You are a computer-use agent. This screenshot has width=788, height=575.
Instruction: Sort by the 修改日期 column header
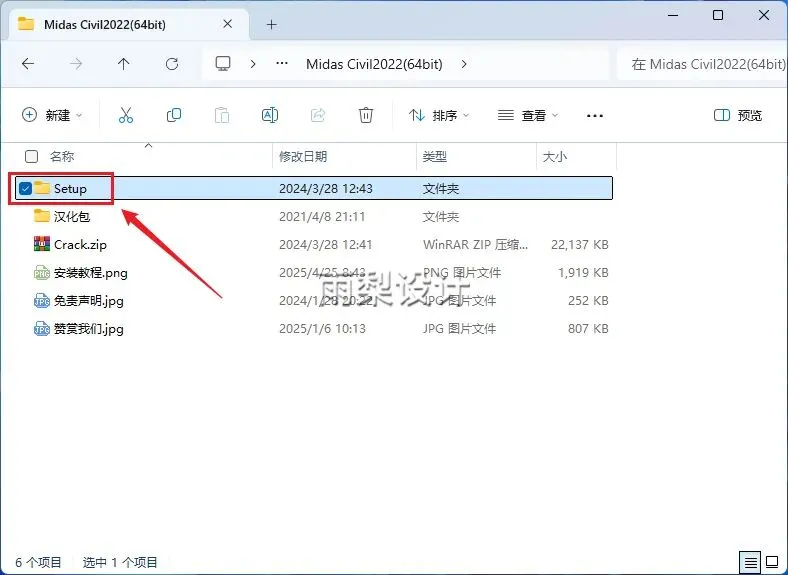303,156
